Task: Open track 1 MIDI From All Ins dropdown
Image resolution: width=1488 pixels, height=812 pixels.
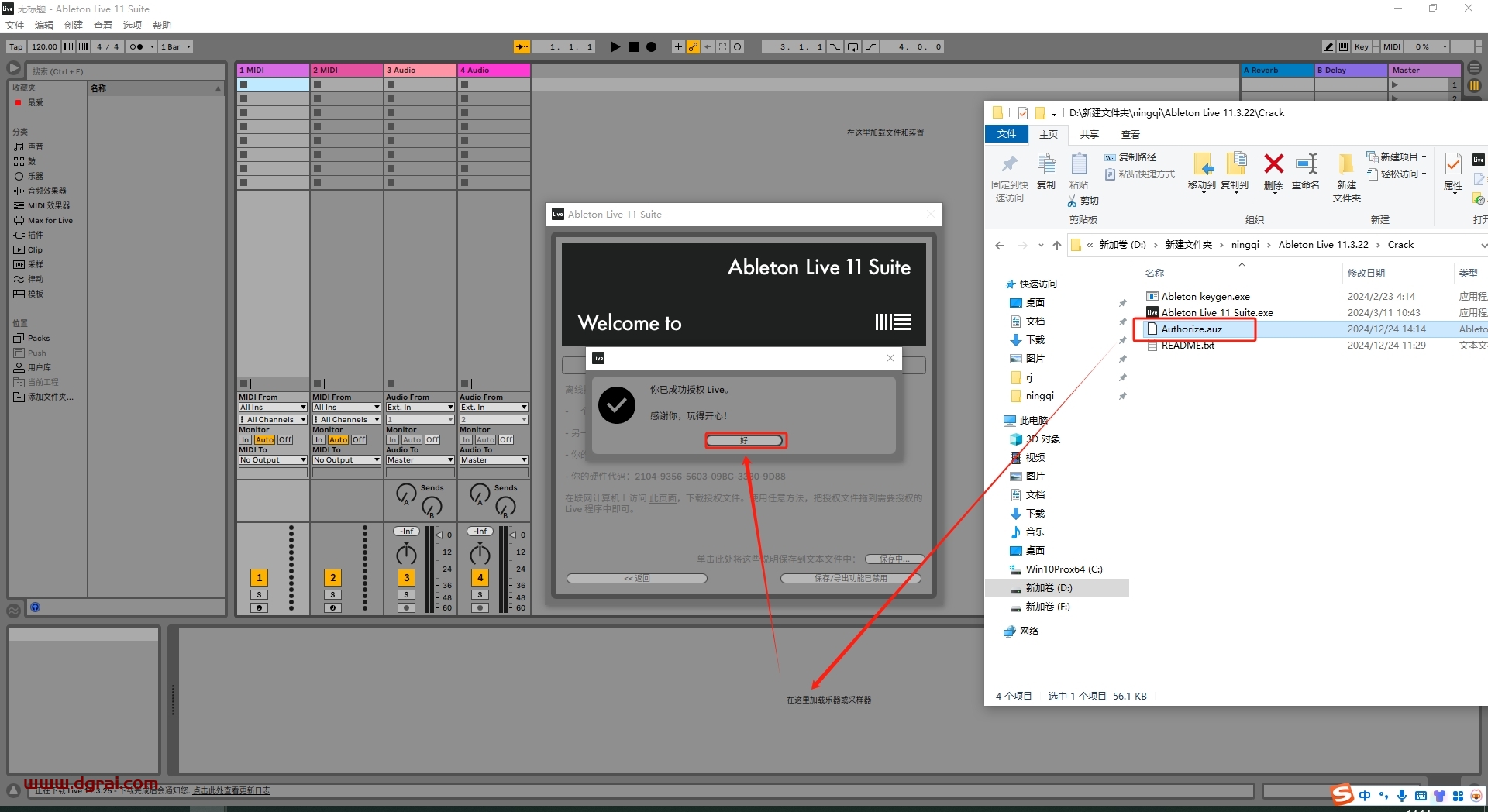Action: pos(273,407)
